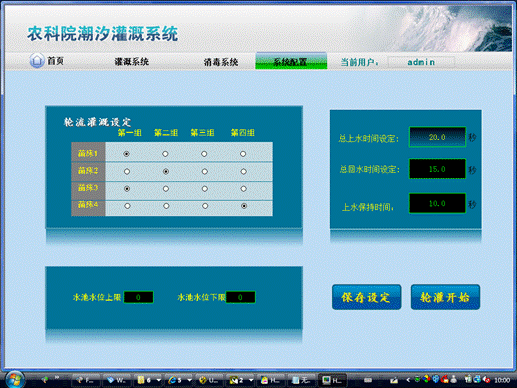Select 第一组 radio for 苗床4
This screenshot has width=517, height=388.
point(127,206)
